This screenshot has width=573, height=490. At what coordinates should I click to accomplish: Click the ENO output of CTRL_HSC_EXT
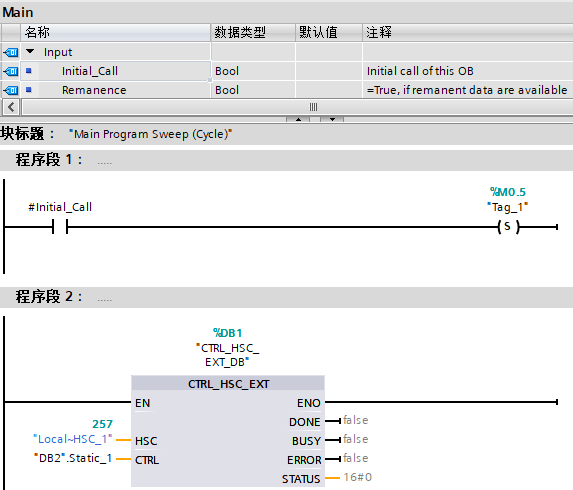point(309,403)
